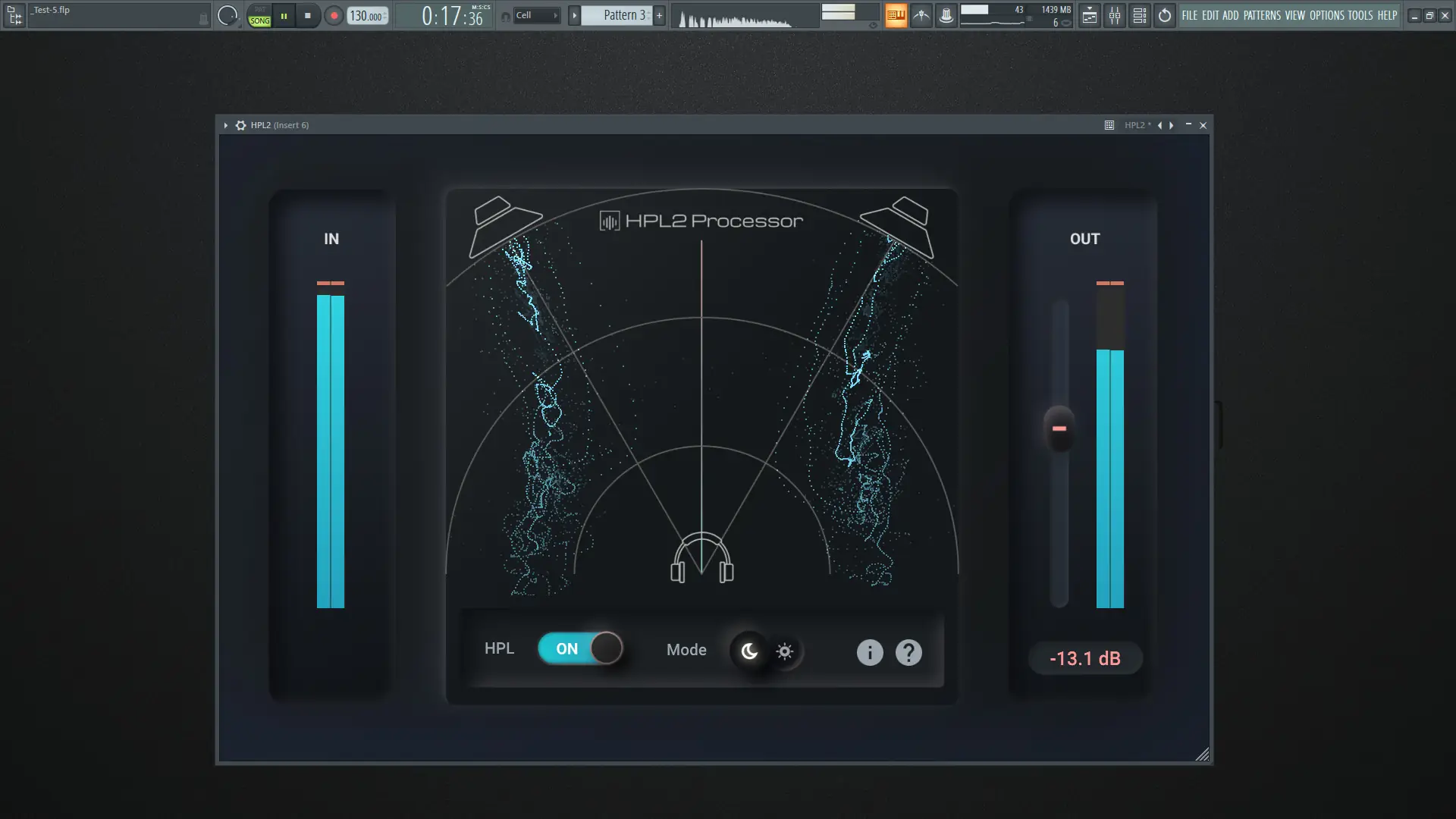The height and width of the screenshot is (819, 1456).
Task: Open the OPTIONS menu
Action: tap(1326, 15)
